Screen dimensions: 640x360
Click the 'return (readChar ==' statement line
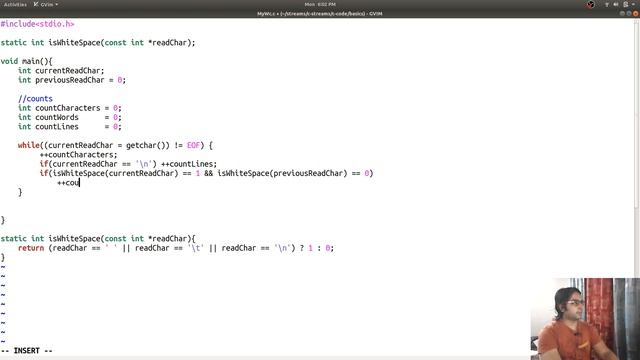click(x=176, y=248)
